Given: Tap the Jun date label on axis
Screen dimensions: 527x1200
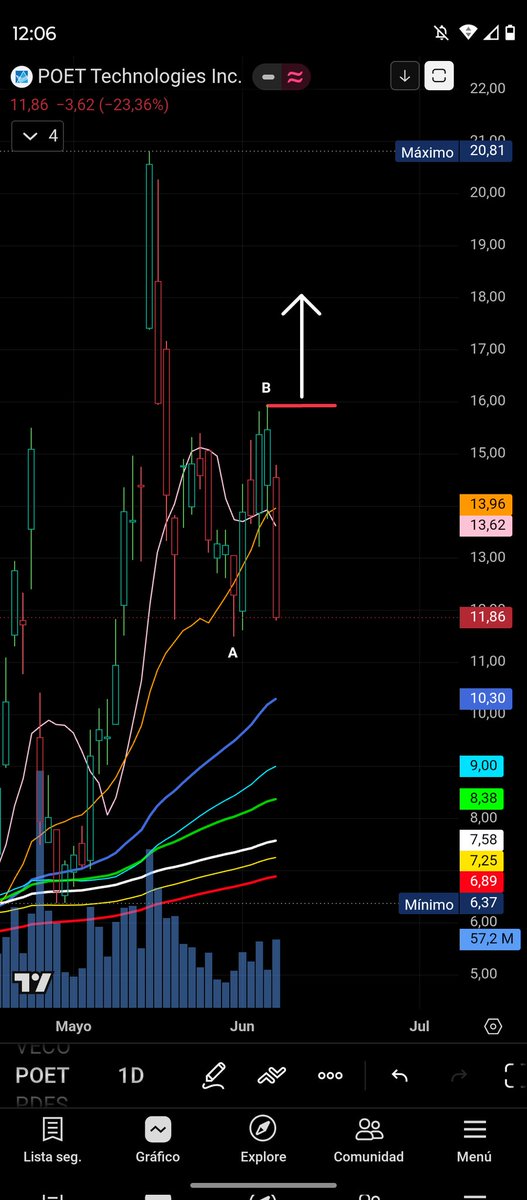Looking at the screenshot, I should [243, 1026].
